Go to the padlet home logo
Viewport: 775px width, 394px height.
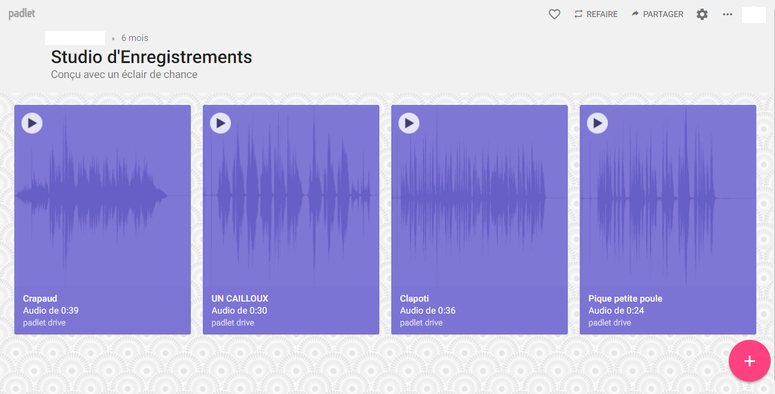coord(22,13)
